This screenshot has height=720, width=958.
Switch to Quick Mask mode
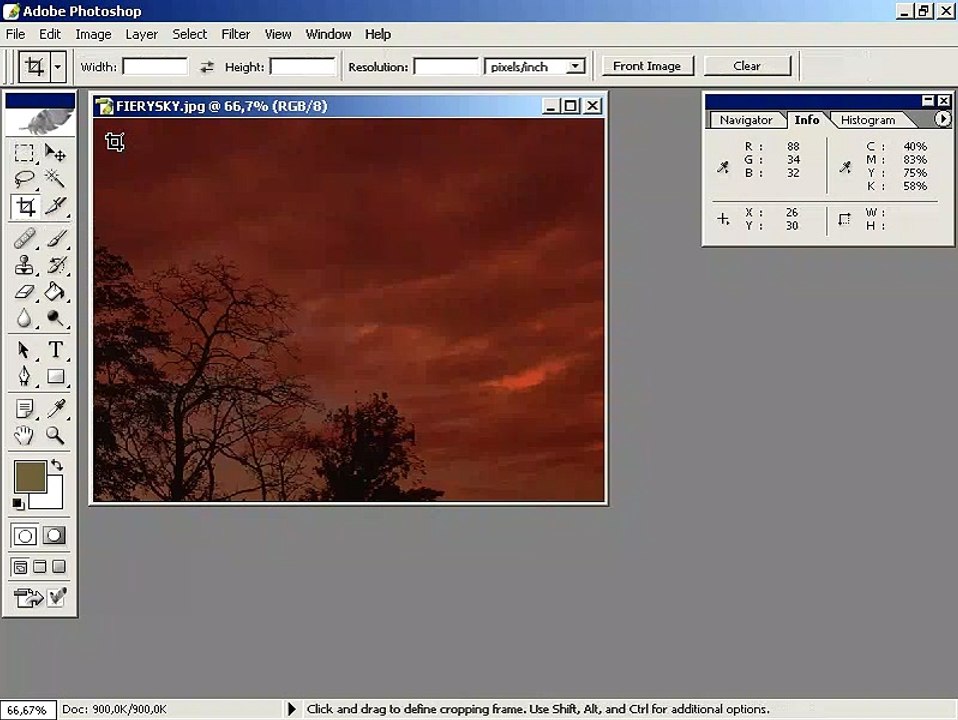tap(54, 536)
